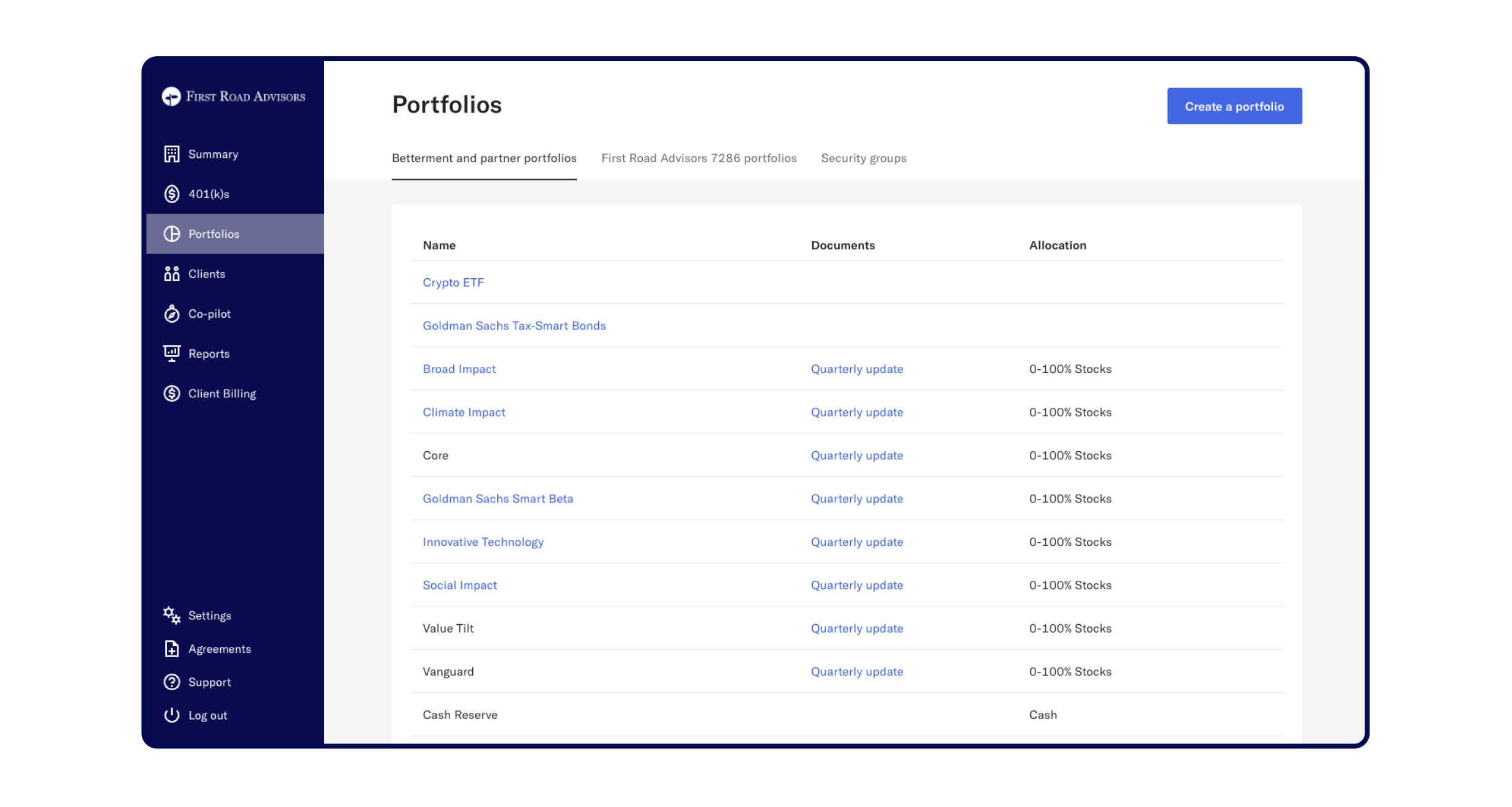Open the Broad Impact portfolio
The width and height of the screenshot is (1512, 807).
(459, 369)
